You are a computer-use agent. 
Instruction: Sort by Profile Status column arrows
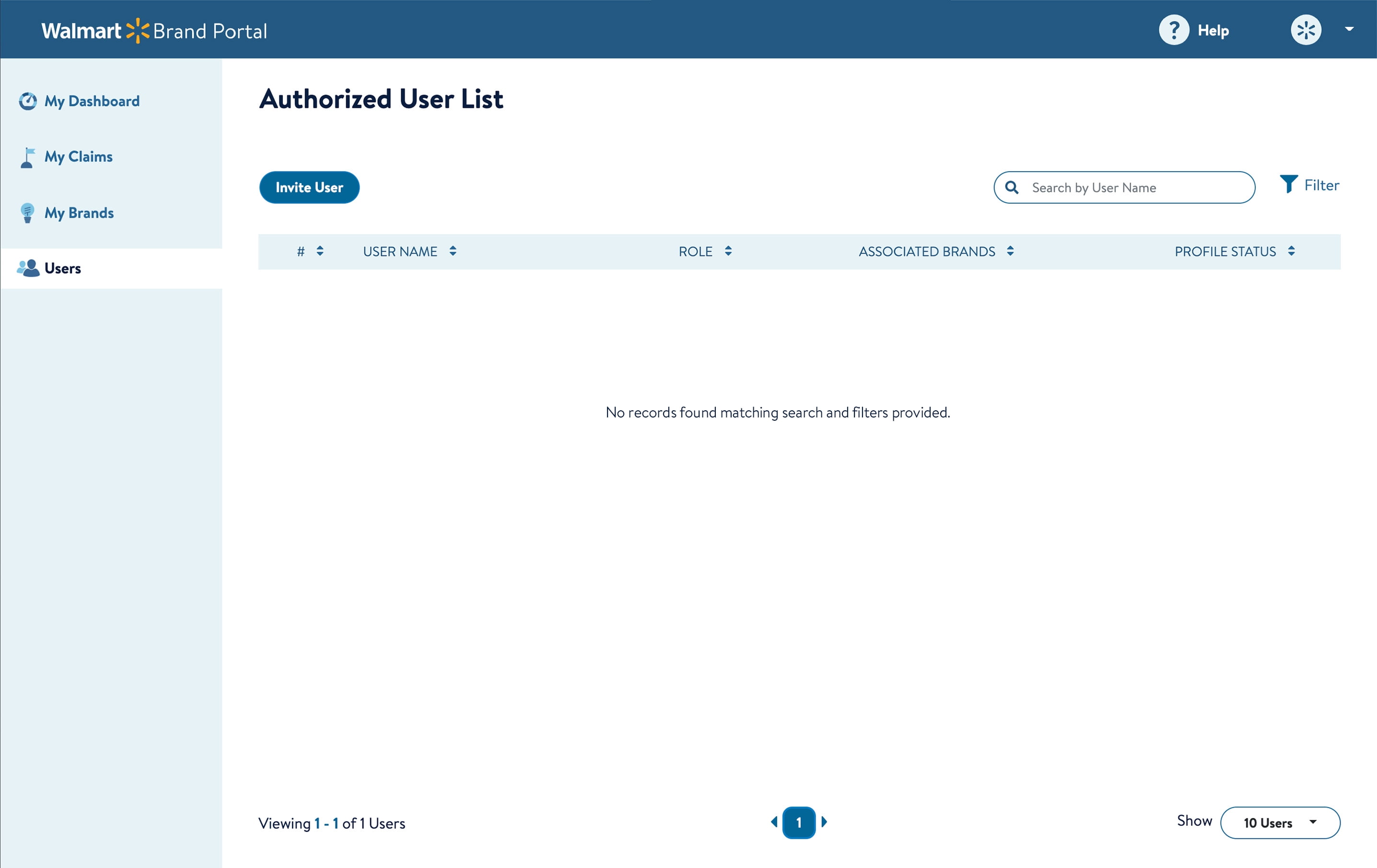[x=1291, y=251]
